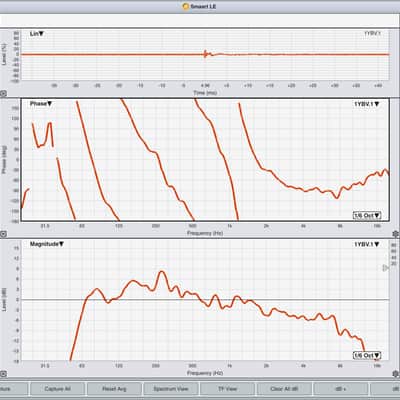Image resolution: width=400 pixels, height=400 pixels.
Task: Click the Smaart LE icon in the title bar
Action: [x=186, y=6]
